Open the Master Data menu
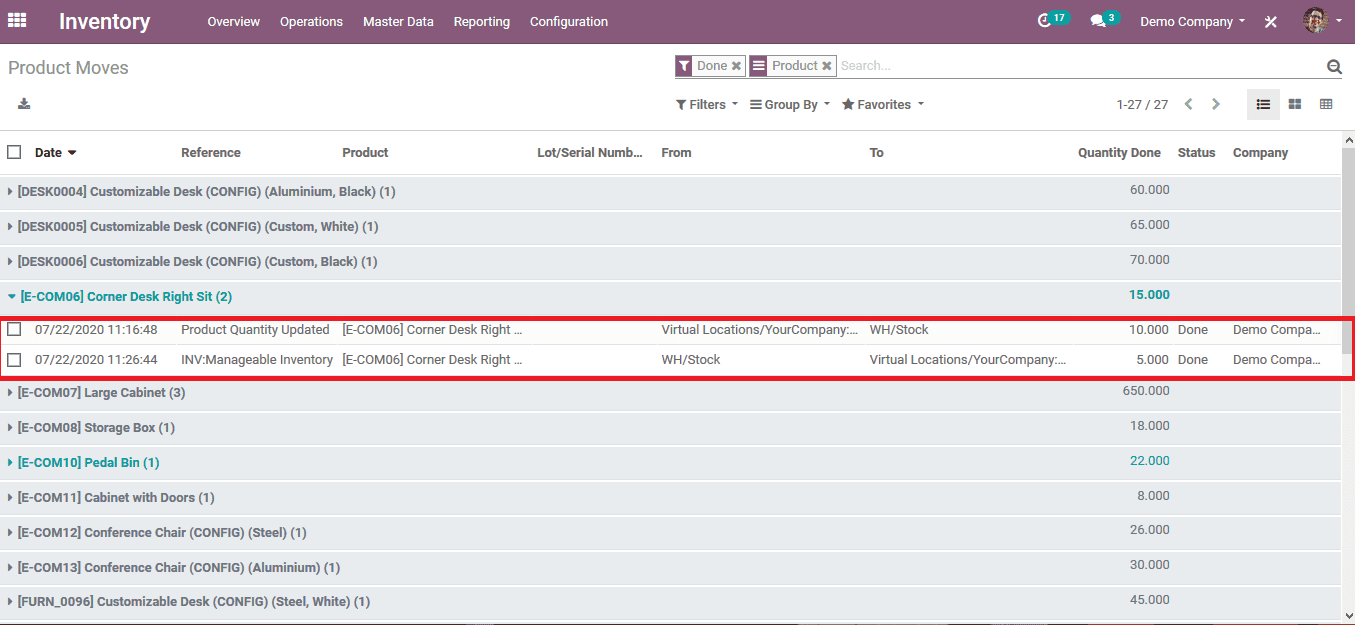Screen dimensions: 1355x625 (398, 21)
